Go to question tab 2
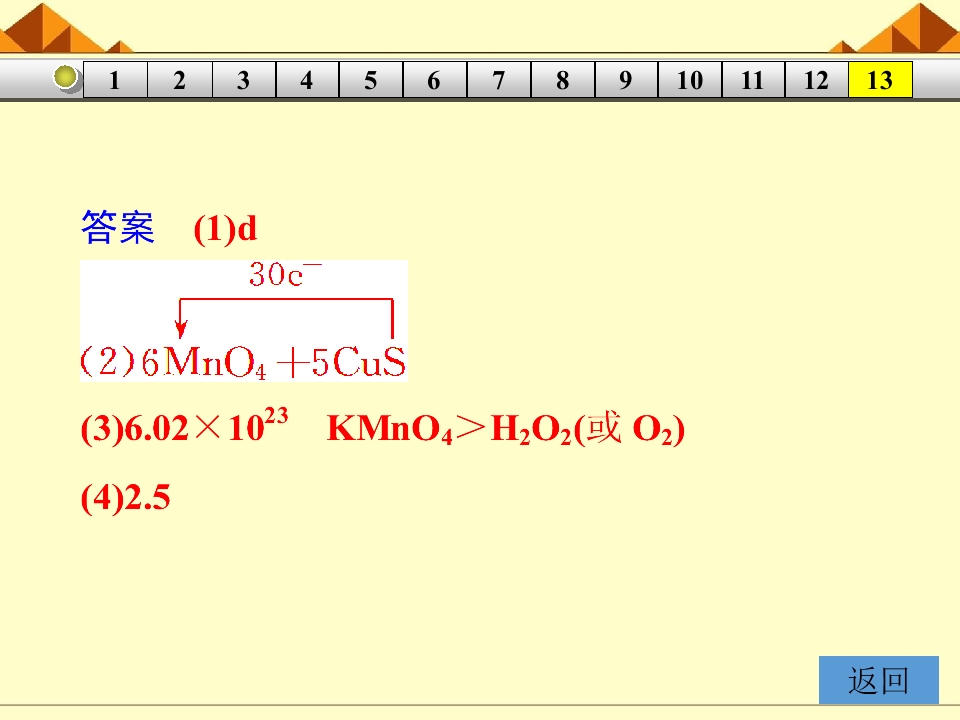The image size is (960, 720). [180, 80]
